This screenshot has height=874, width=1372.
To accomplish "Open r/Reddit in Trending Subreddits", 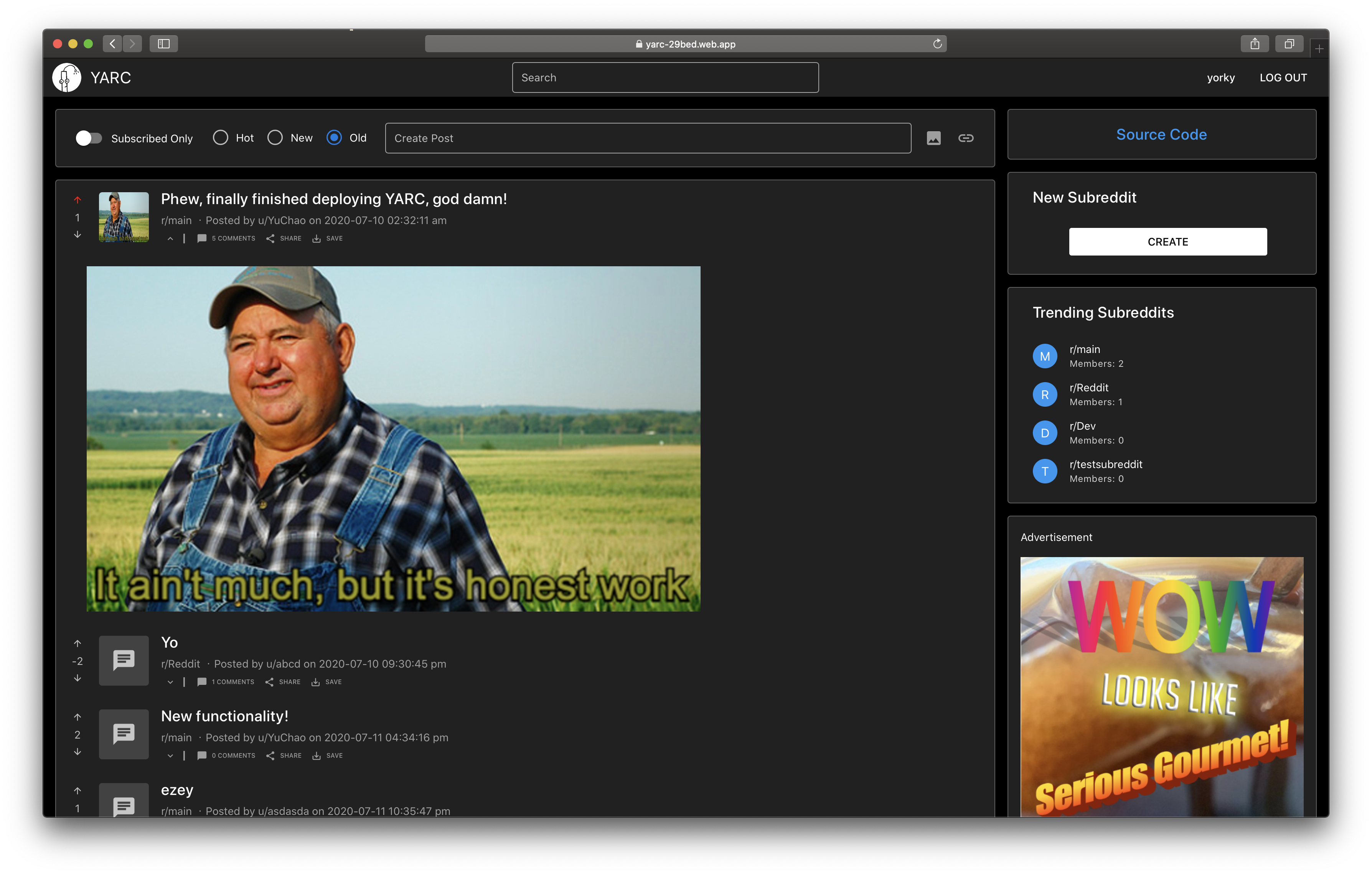I will (1089, 388).
